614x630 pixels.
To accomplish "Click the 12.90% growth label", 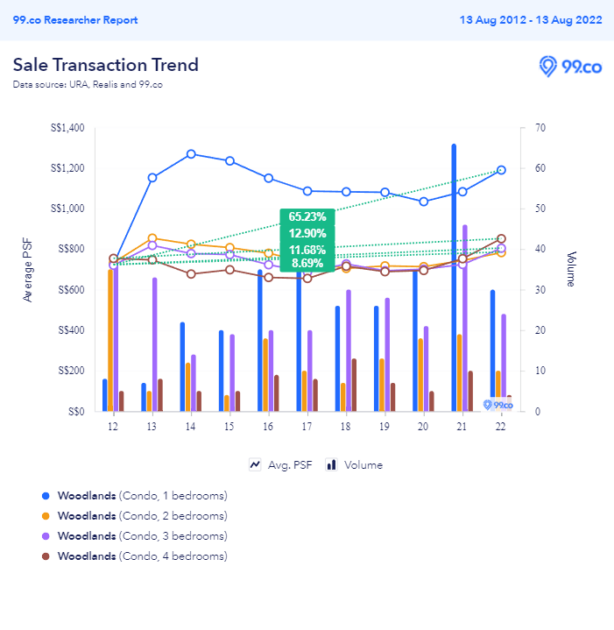I will coord(307,233).
